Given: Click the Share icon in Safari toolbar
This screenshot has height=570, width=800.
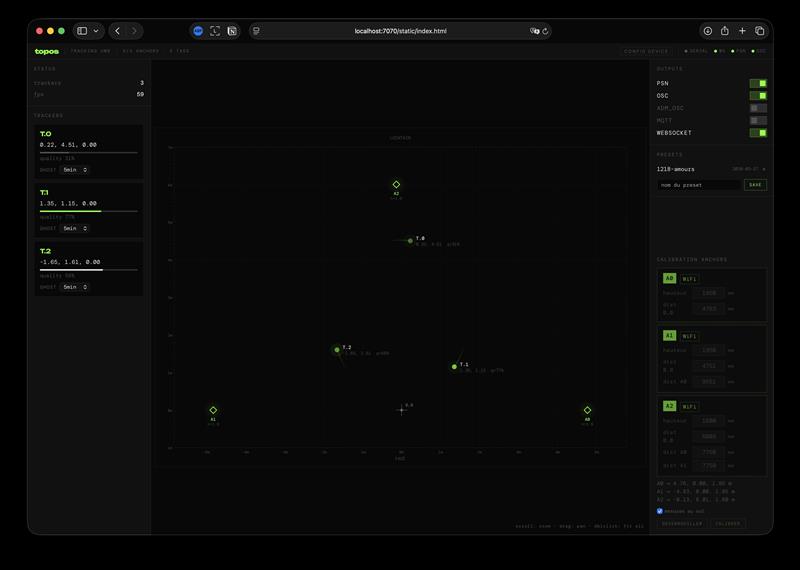Looking at the screenshot, I should pos(725,31).
